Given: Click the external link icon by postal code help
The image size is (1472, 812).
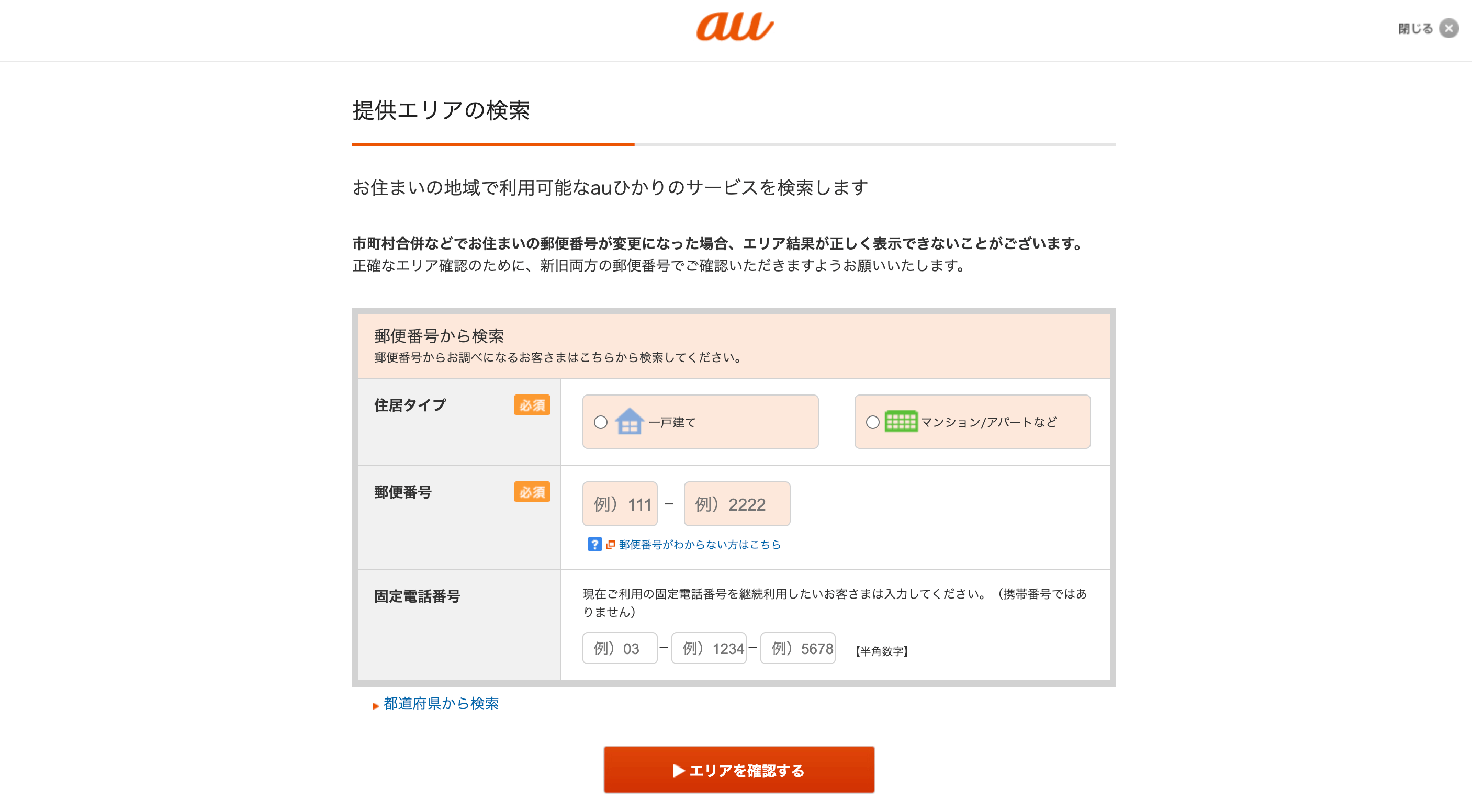Looking at the screenshot, I should click(x=610, y=545).
